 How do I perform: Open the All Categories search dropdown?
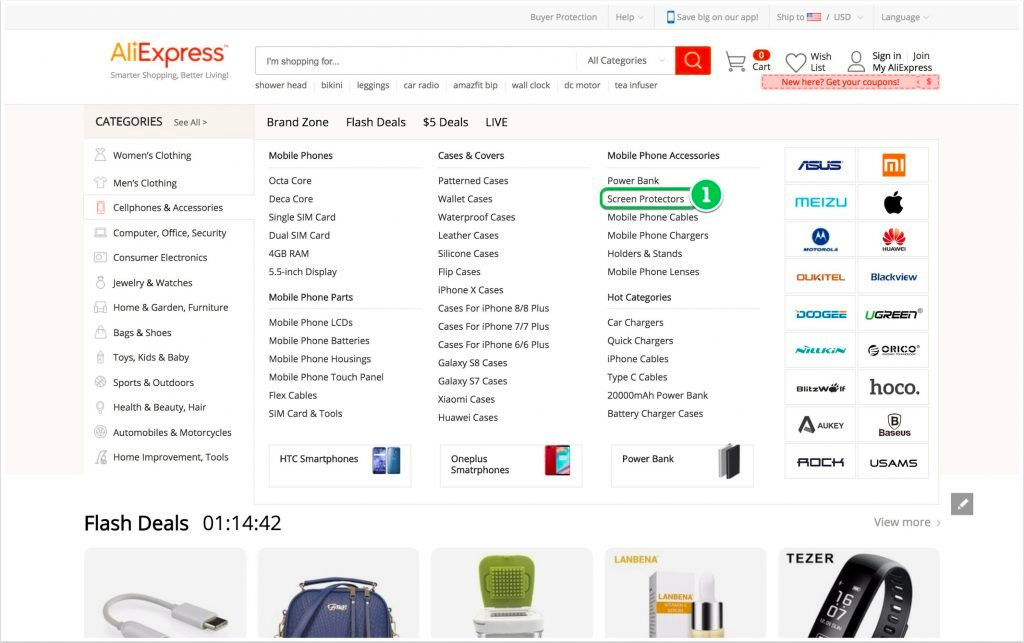[626, 61]
